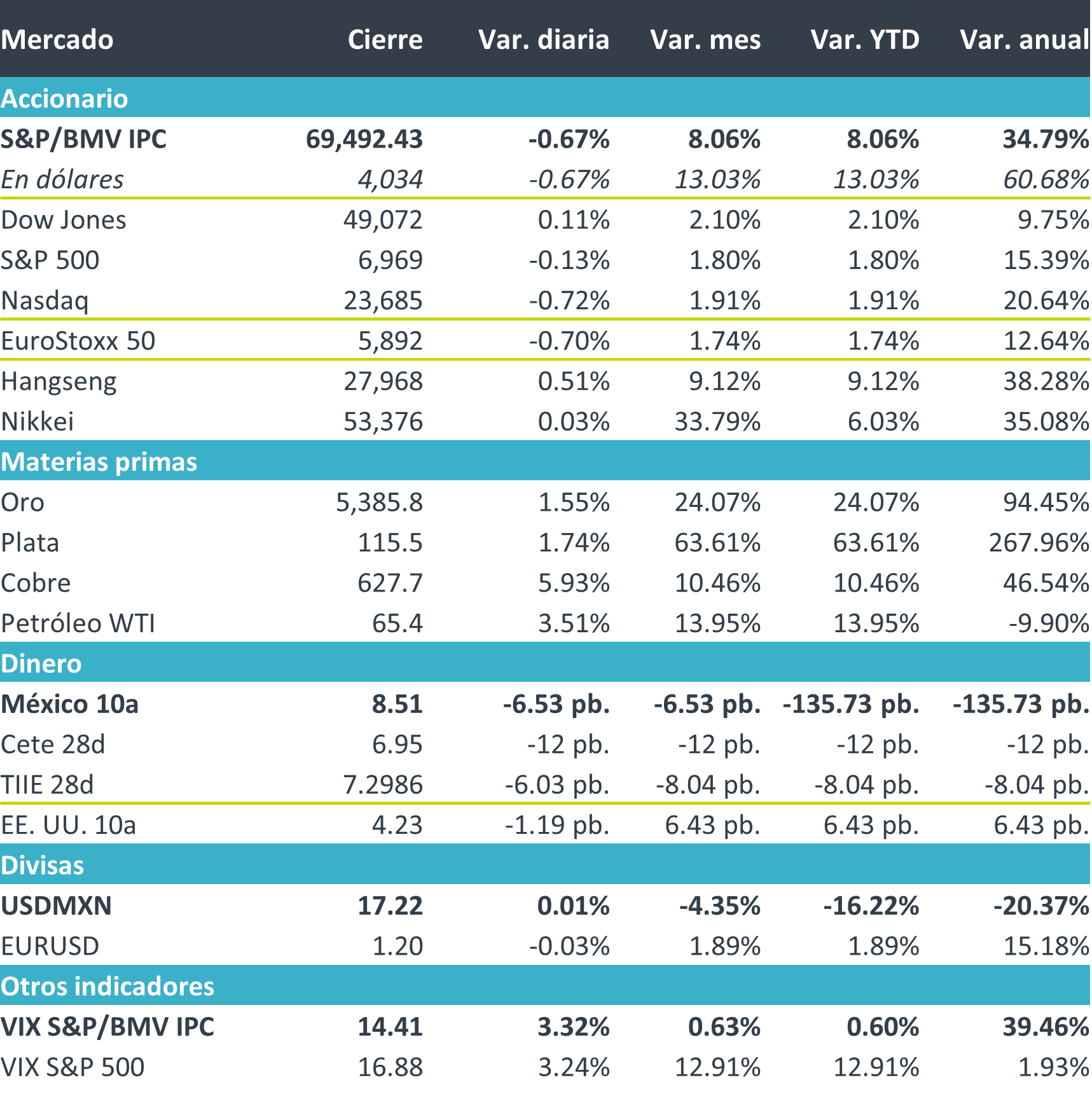Select the Var. anual column header
Image resolution: width=1092 pixels, height=1101 pixels.
click(x=1025, y=39)
